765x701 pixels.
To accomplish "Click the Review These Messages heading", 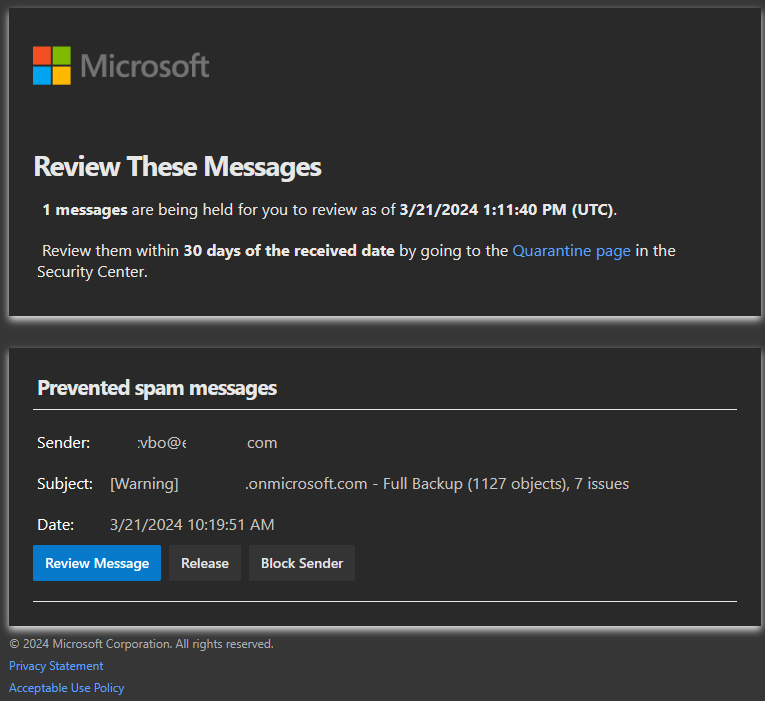I will click(178, 167).
